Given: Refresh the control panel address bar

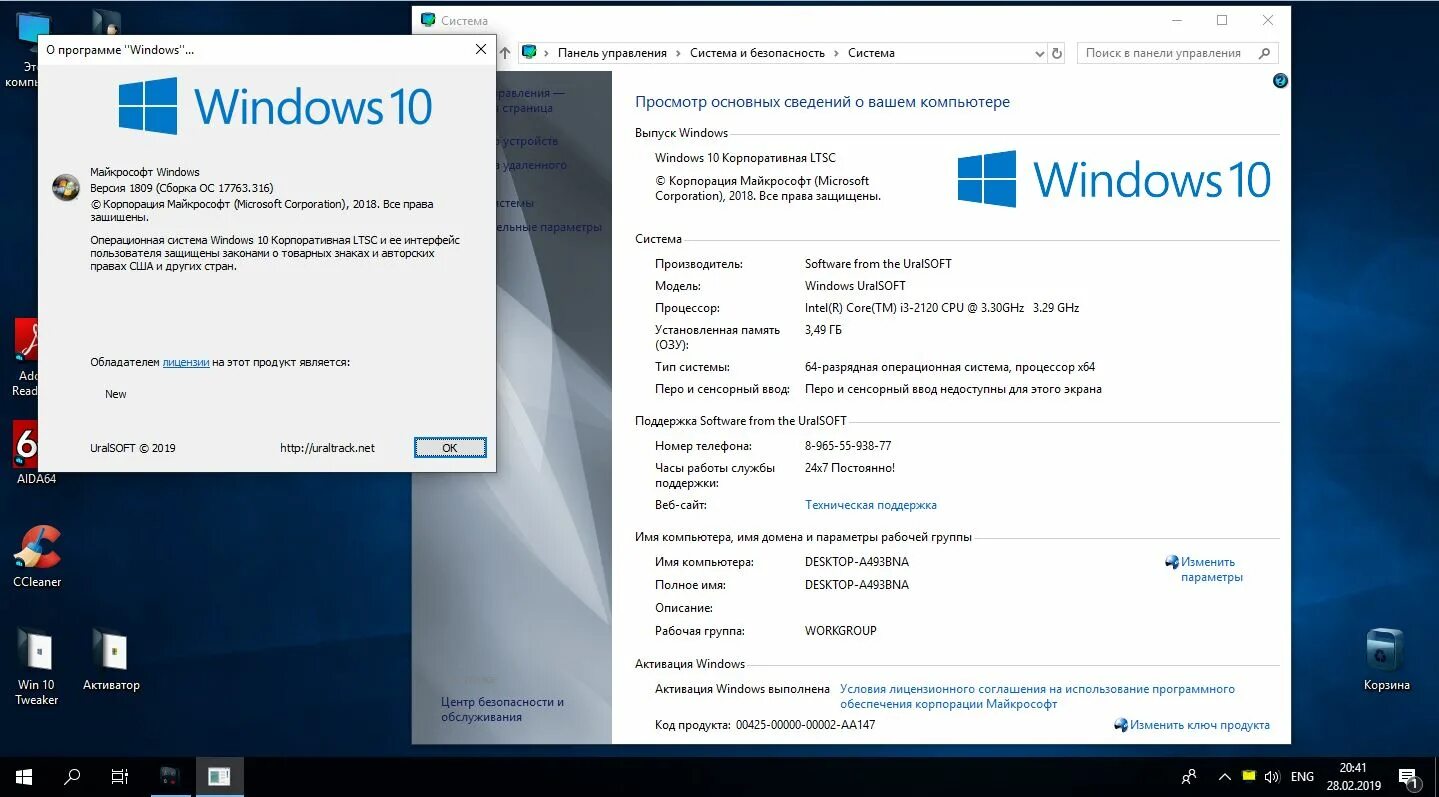Looking at the screenshot, I should pos(1057,53).
